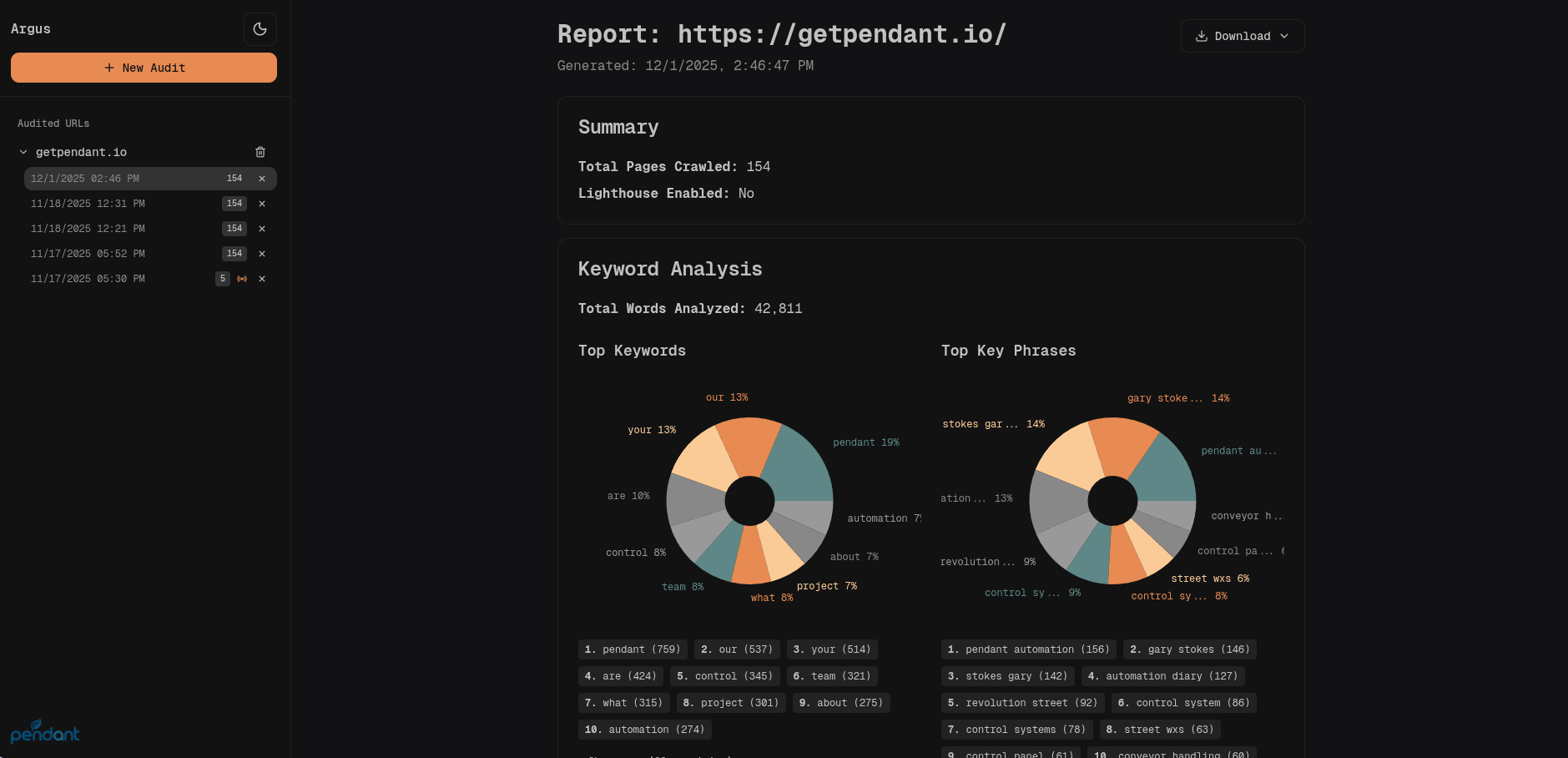The width and height of the screenshot is (1568, 758).
Task: Click the 'pendant automation (156)' phrase chip
Action: click(1028, 649)
